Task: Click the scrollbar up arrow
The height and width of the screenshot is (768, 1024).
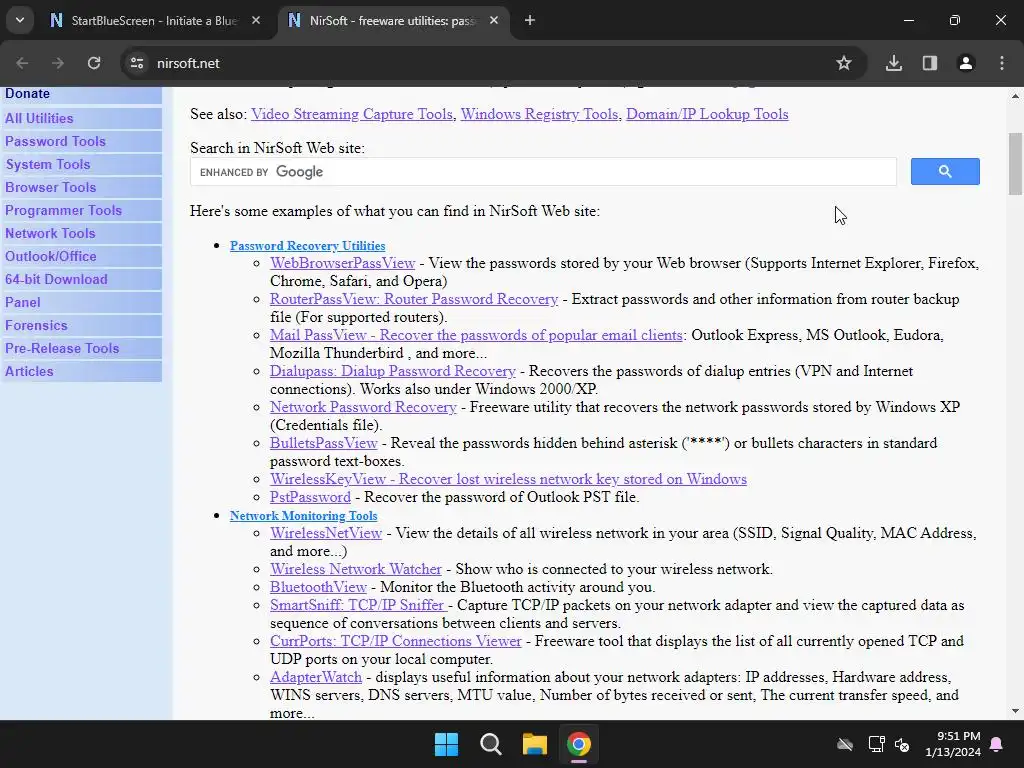Action: coord(1015,96)
